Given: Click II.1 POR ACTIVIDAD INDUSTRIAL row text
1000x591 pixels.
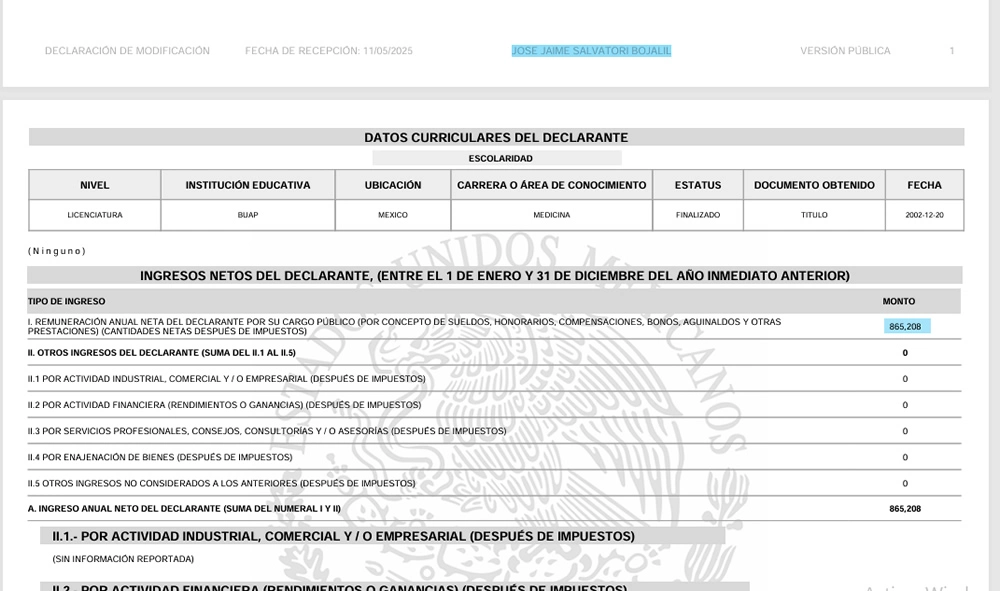Looking at the screenshot, I should tap(226, 379).
